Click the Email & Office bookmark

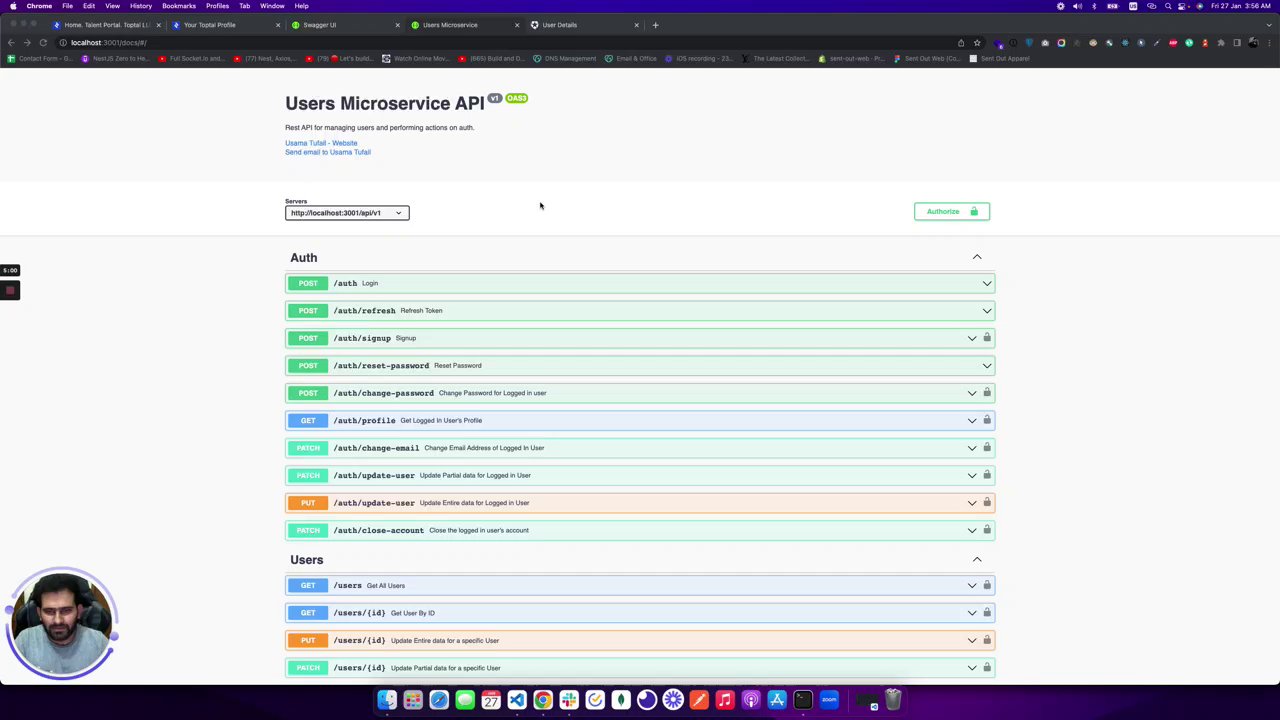[631, 59]
